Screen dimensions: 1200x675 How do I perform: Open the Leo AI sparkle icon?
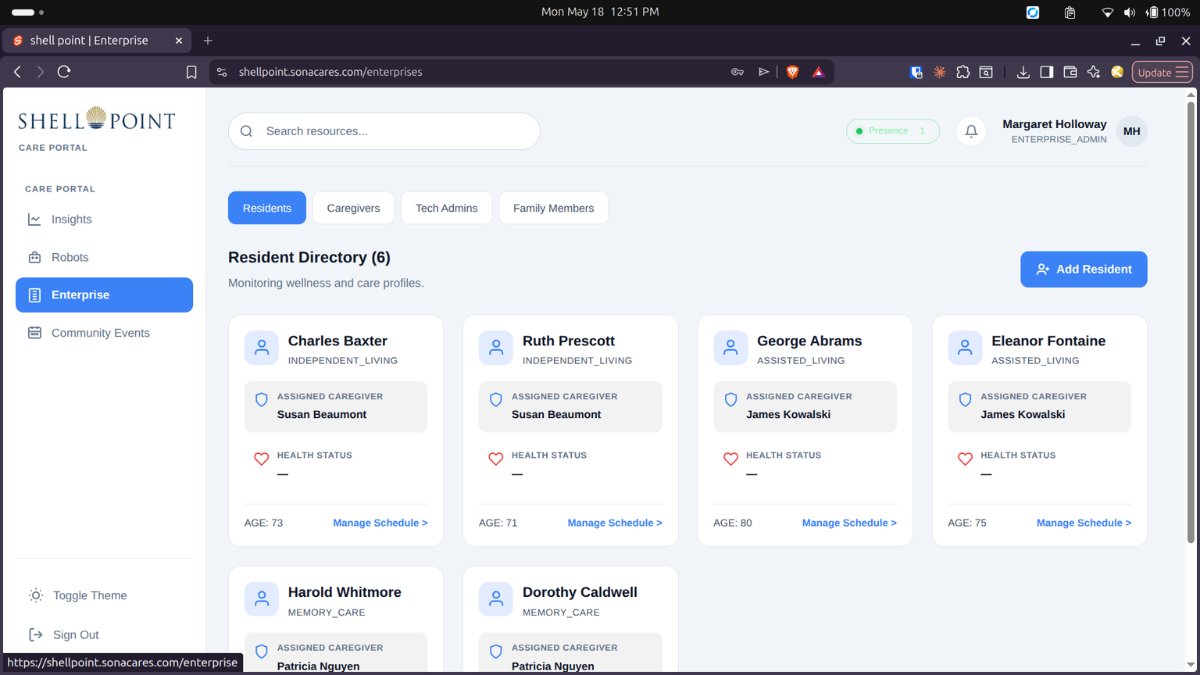pyautogui.click(x=1093, y=72)
